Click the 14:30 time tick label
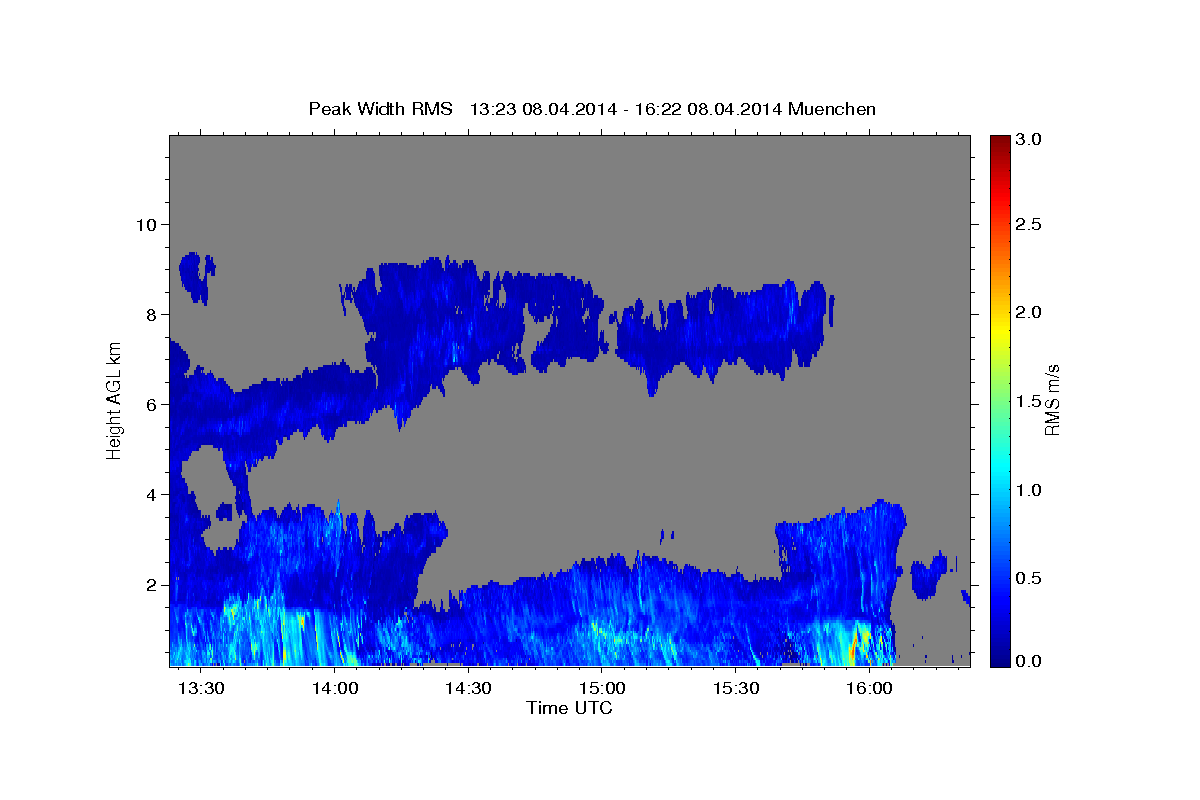Viewport: 1200px width, 800px height. tap(468, 688)
